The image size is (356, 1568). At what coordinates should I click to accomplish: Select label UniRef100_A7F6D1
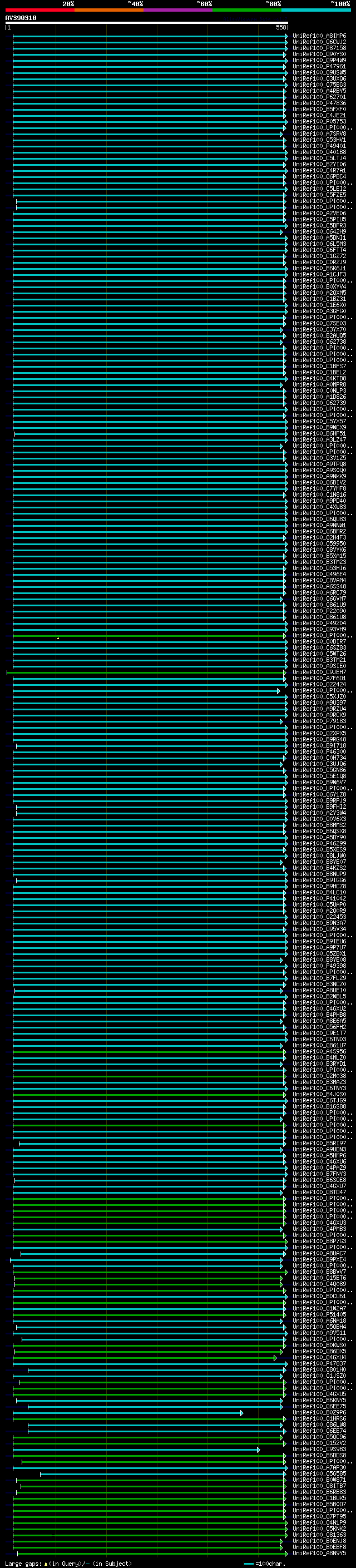coord(319,678)
